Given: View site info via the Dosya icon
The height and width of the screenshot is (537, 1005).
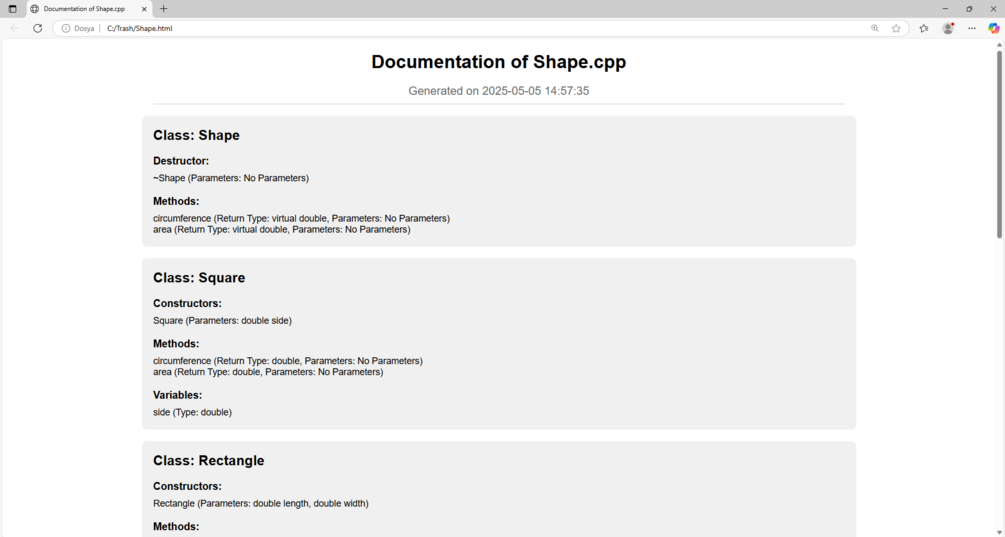Looking at the screenshot, I should click(66, 29).
